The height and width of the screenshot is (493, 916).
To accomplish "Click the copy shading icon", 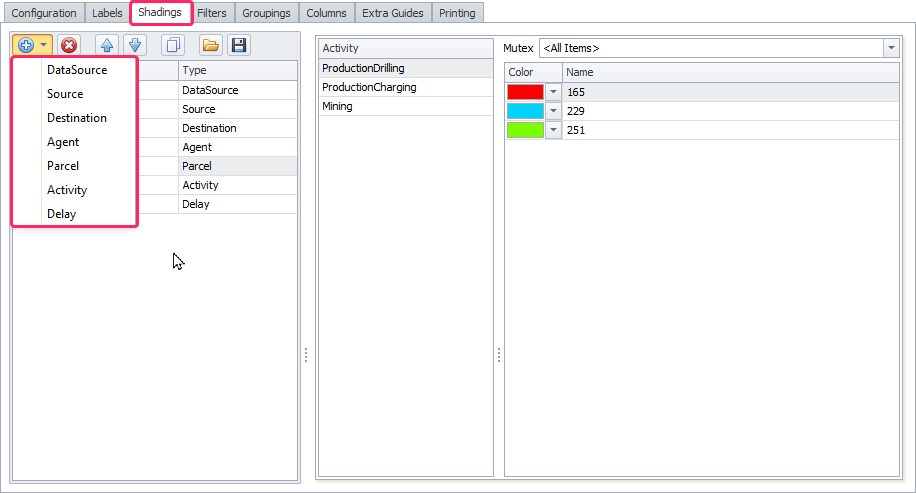I will [173, 45].
